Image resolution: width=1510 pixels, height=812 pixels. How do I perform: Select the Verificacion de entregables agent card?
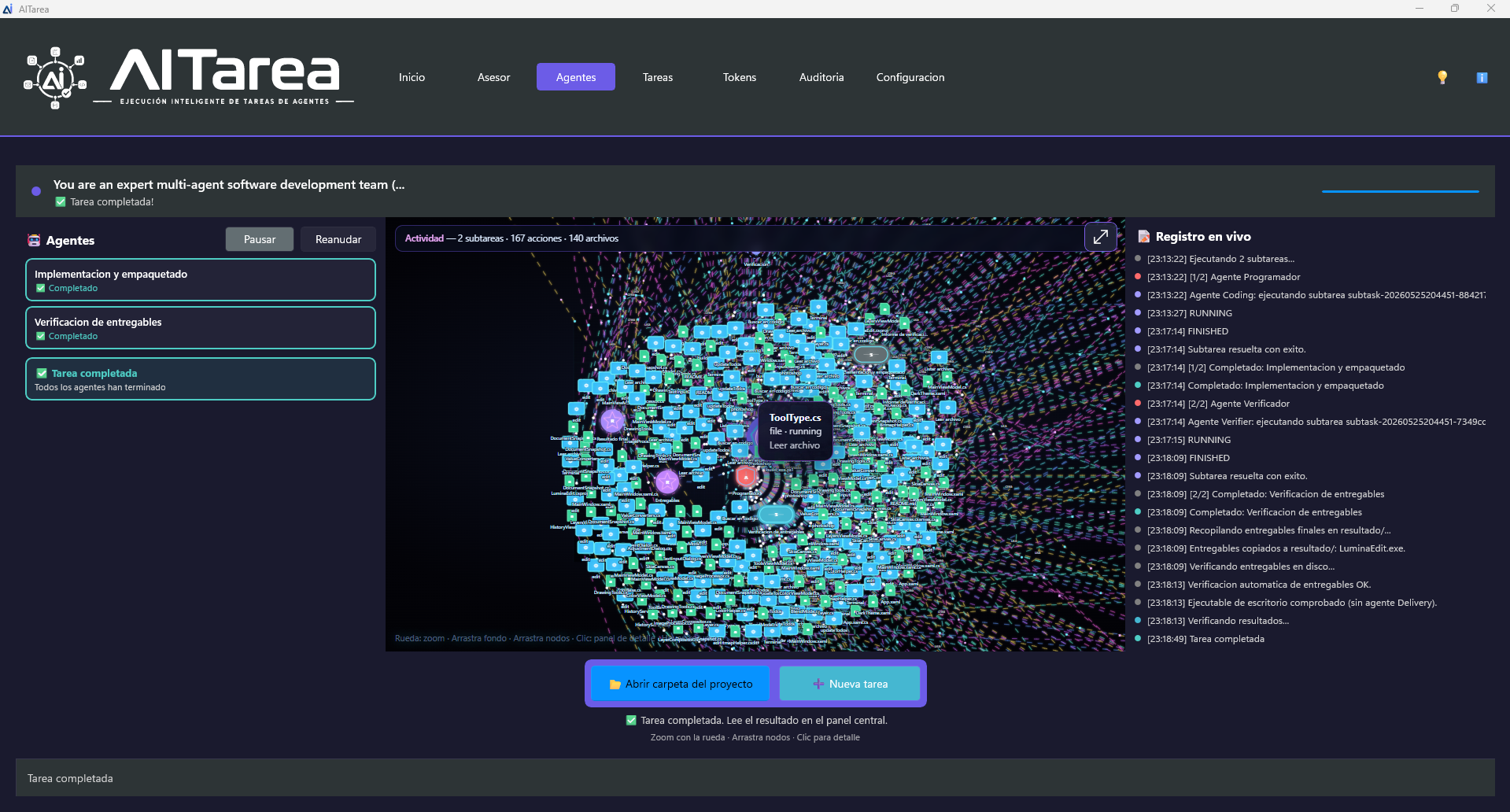coord(201,328)
